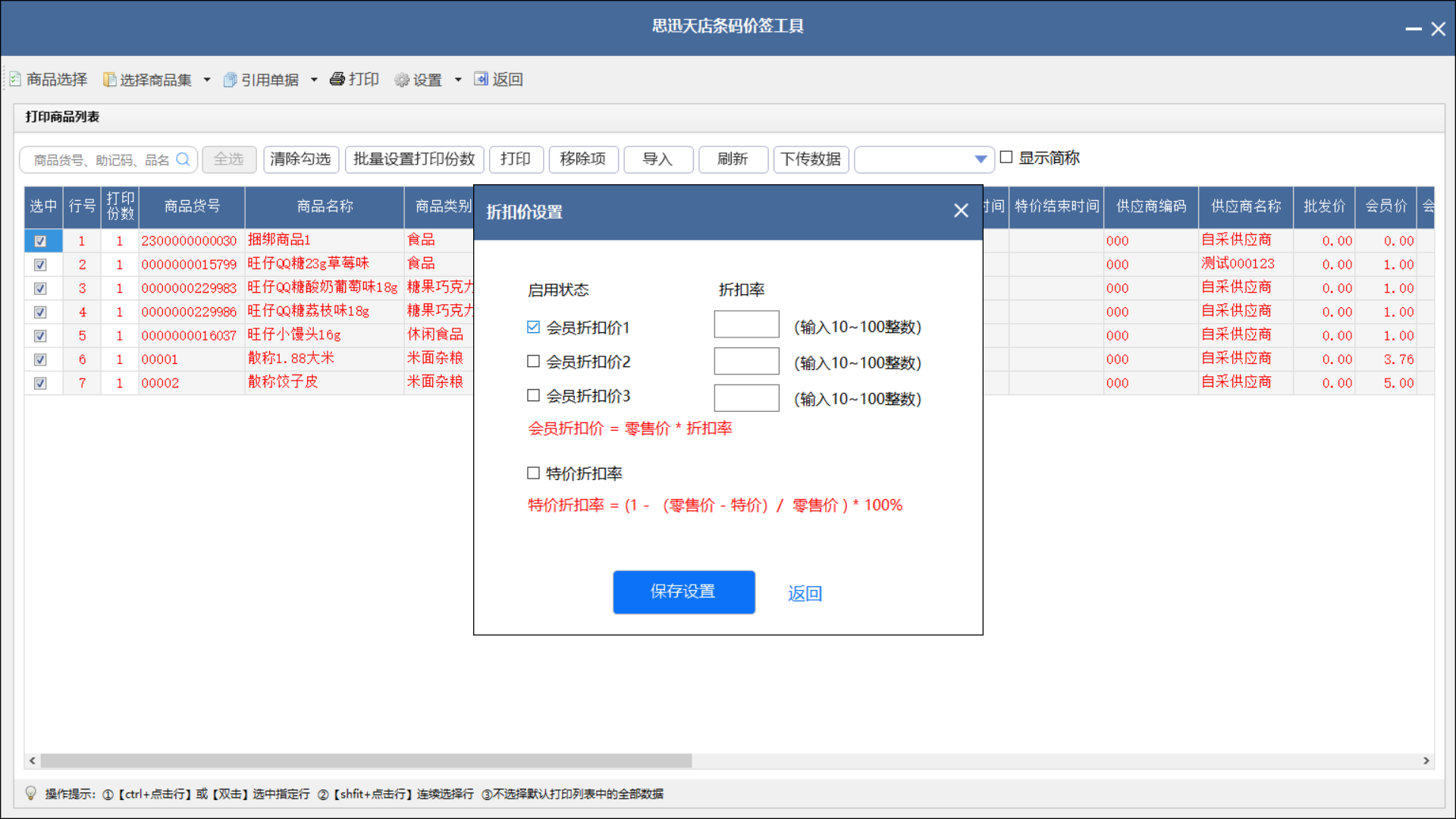Click the 选择商品集 toolbar icon
The width and height of the screenshot is (1456, 819).
point(109,79)
